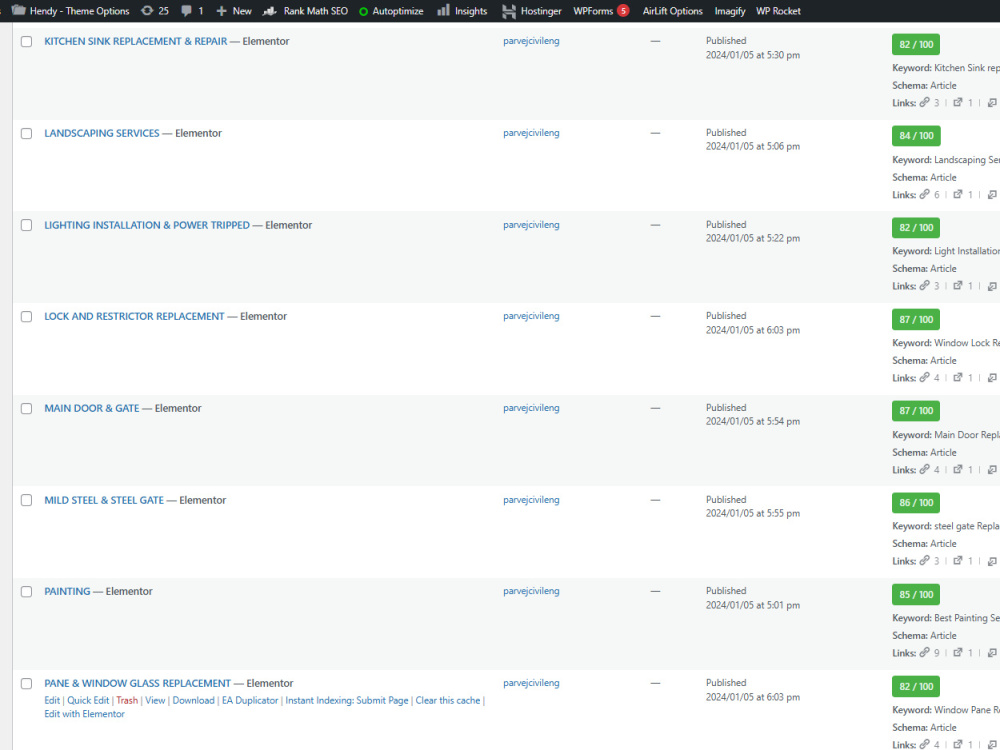Click internal links icon in Kitchen Sink row

(x=924, y=102)
